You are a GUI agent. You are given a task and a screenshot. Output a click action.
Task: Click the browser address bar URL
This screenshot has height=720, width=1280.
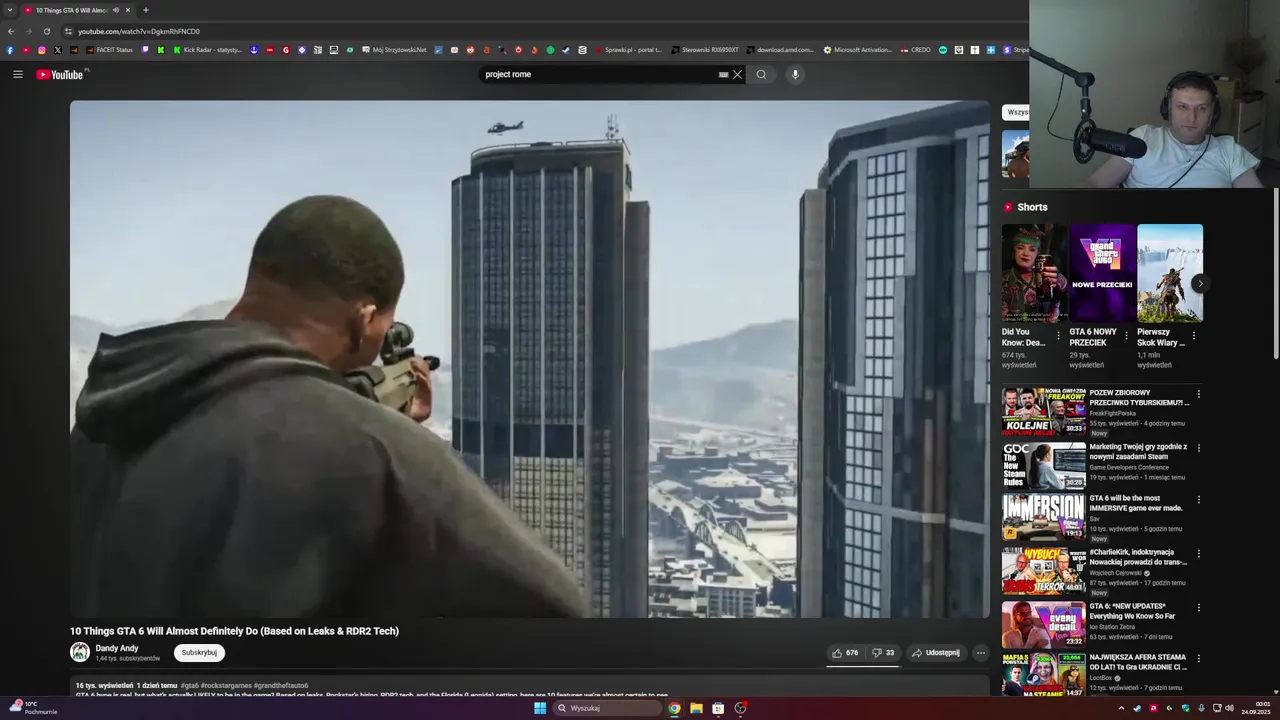139,31
